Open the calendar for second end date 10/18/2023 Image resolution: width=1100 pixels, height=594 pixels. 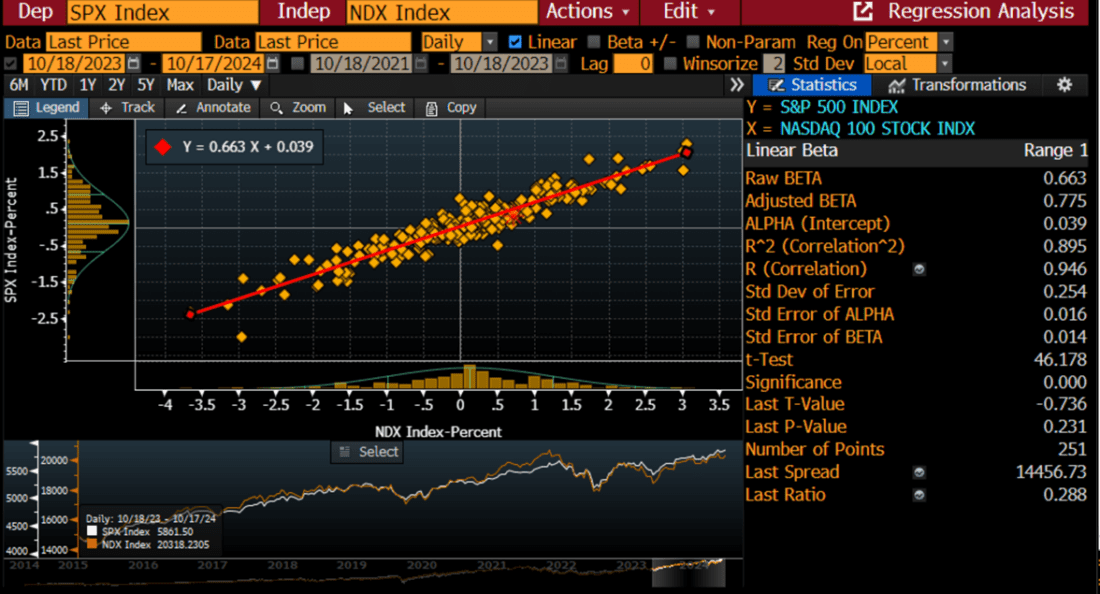coord(560,64)
